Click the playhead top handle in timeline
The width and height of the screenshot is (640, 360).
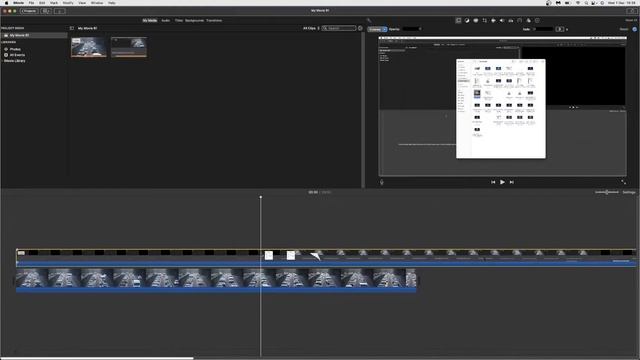click(261, 197)
